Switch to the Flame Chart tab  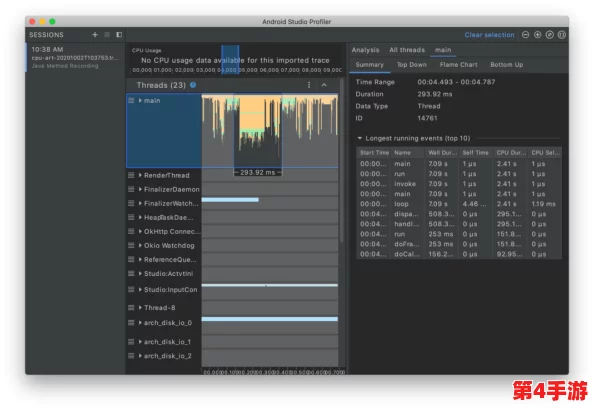point(458,65)
